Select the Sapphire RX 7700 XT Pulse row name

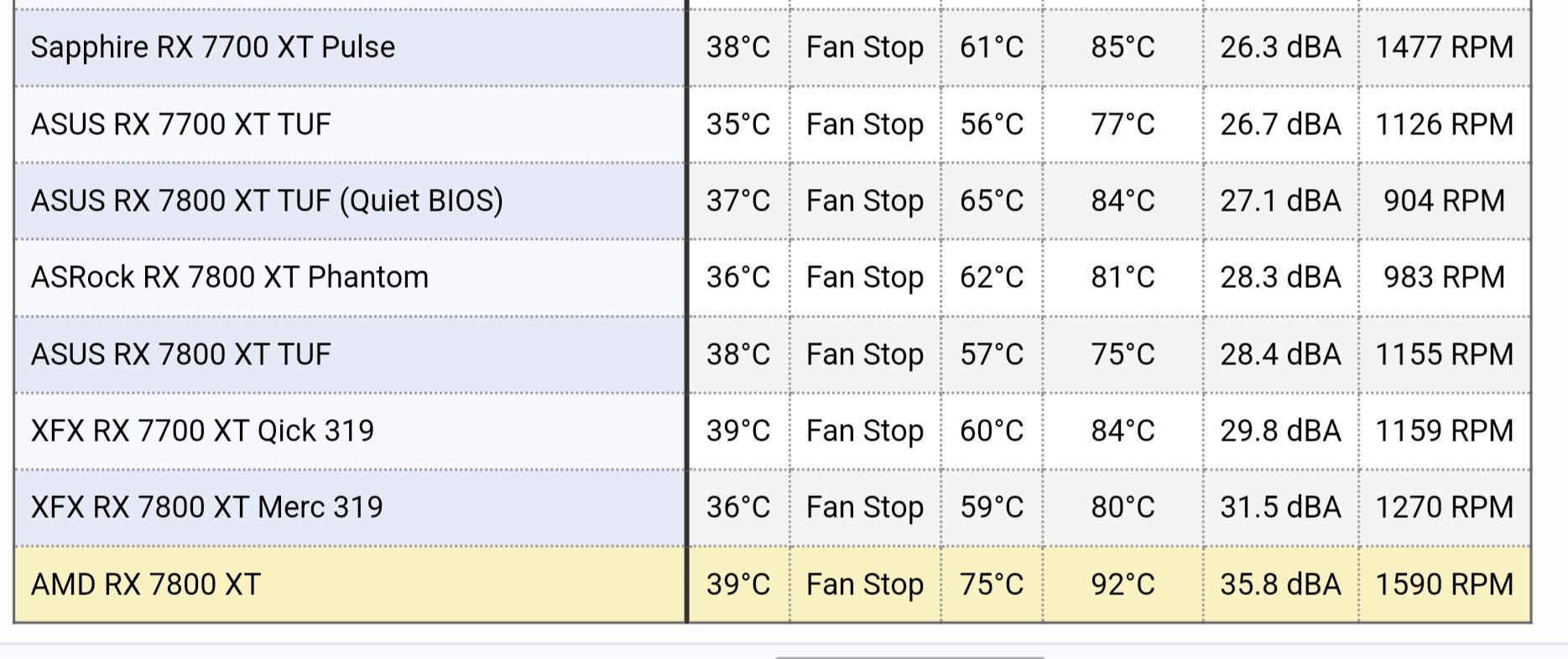pyautogui.click(x=213, y=47)
